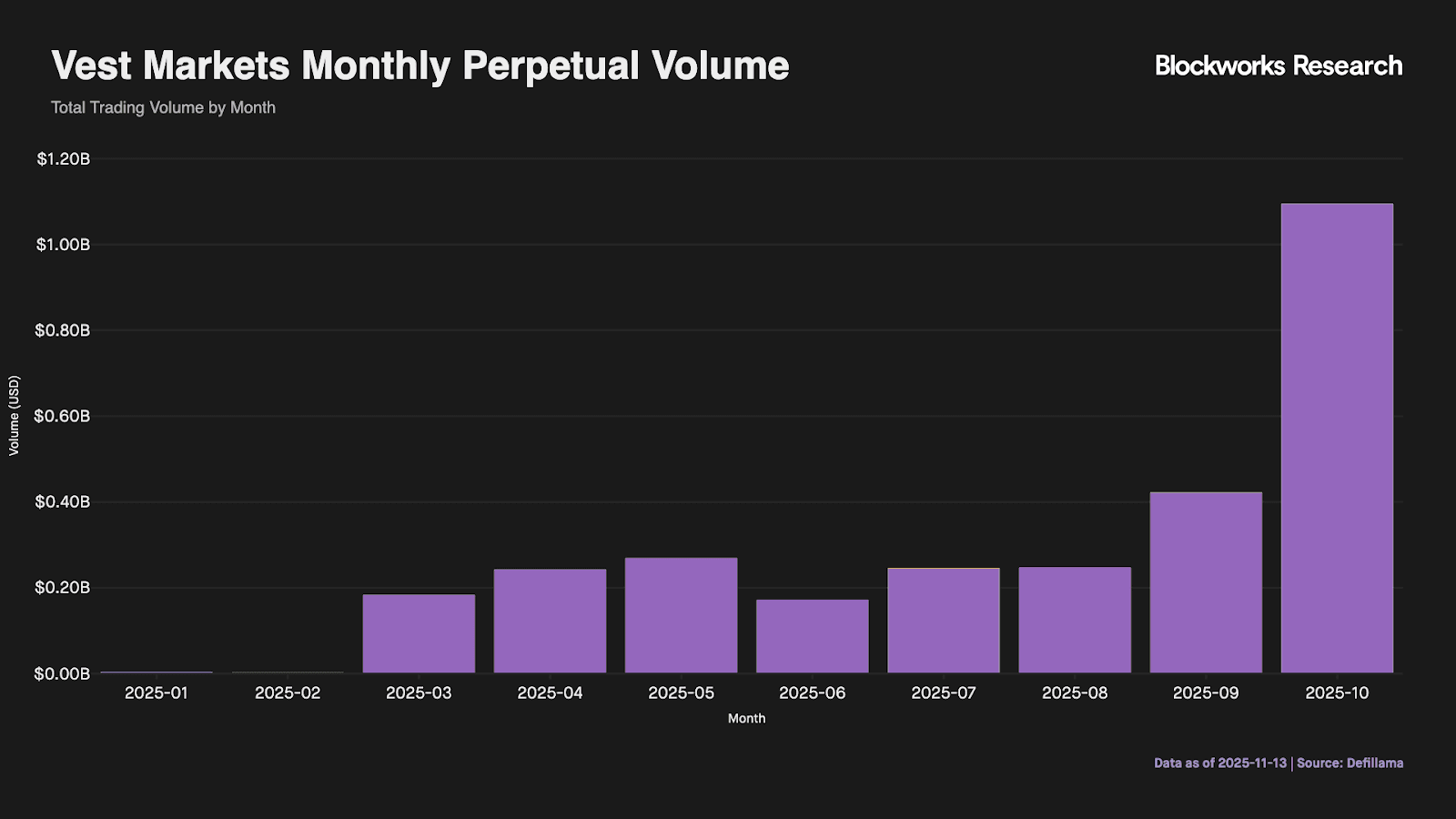Viewport: 1456px width, 819px height.
Task: Click the Blockworks Research logo
Action: tap(1278, 66)
